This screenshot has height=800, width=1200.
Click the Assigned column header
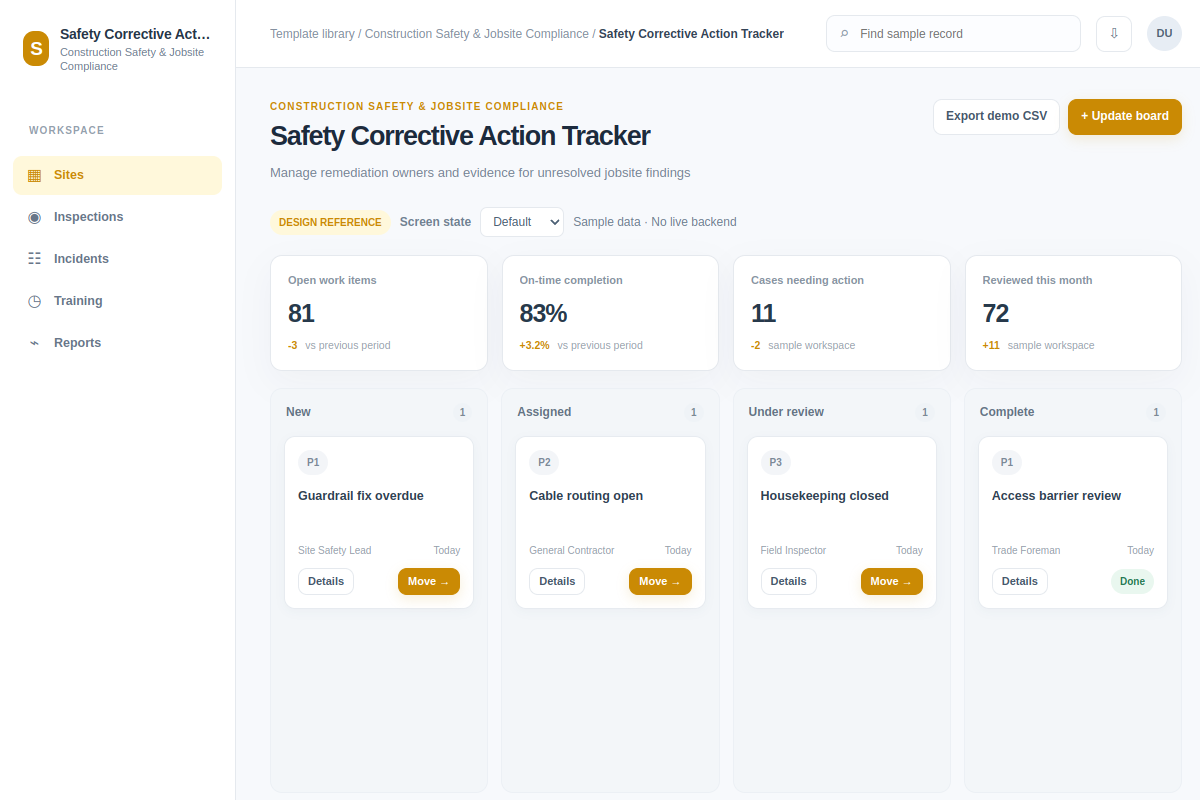(544, 412)
